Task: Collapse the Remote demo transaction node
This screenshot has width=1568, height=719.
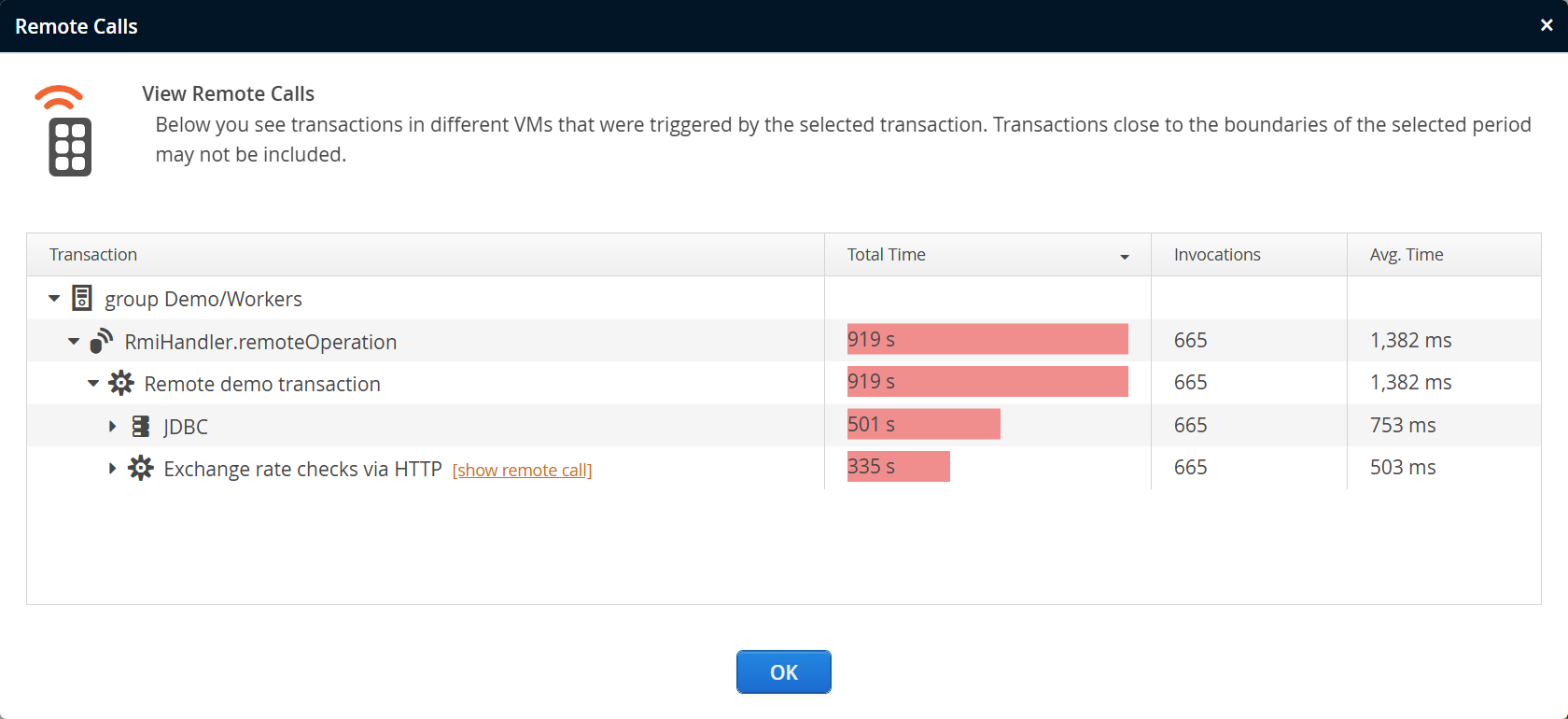Action: click(93, 384)
